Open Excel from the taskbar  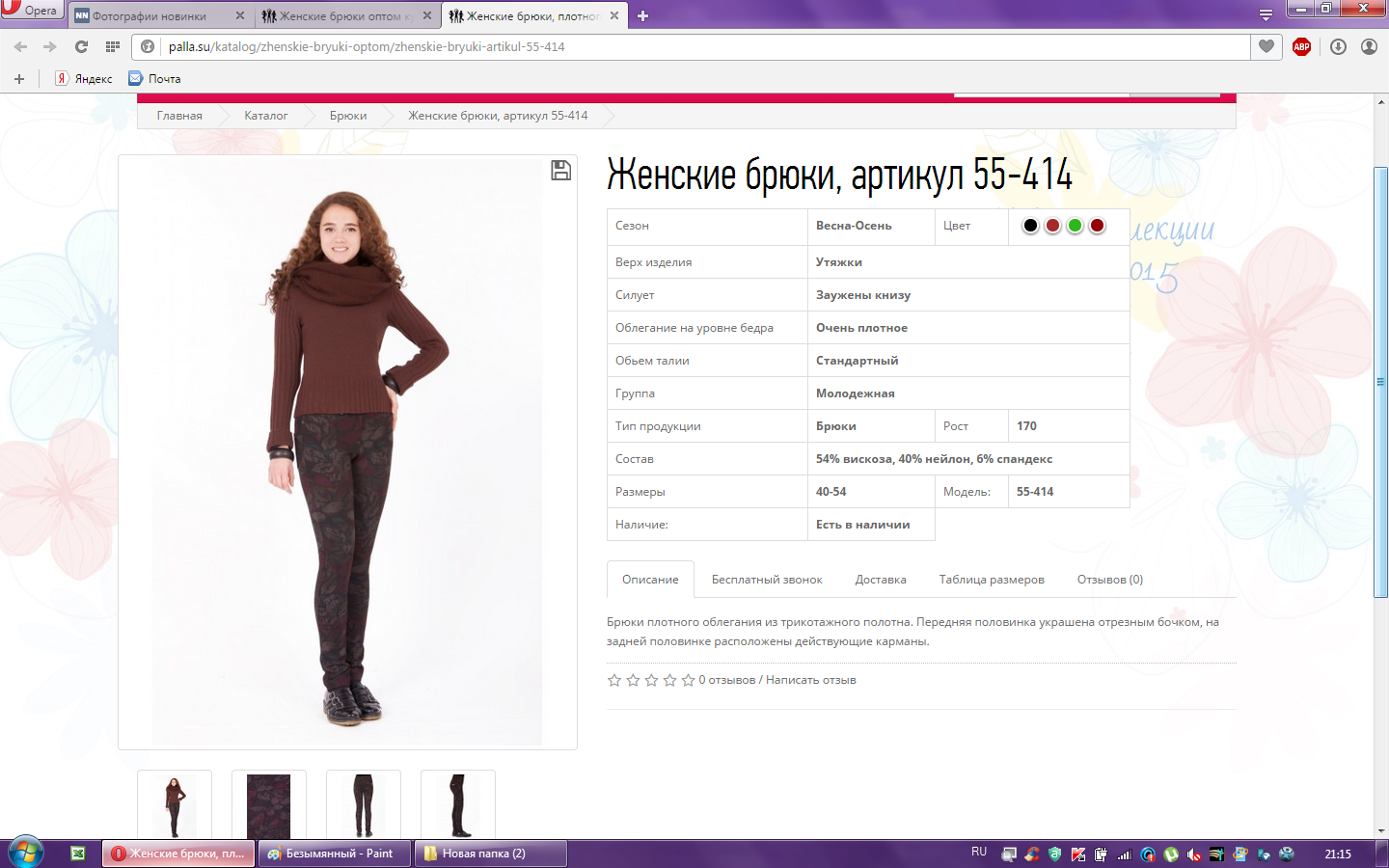click(78, 854)
